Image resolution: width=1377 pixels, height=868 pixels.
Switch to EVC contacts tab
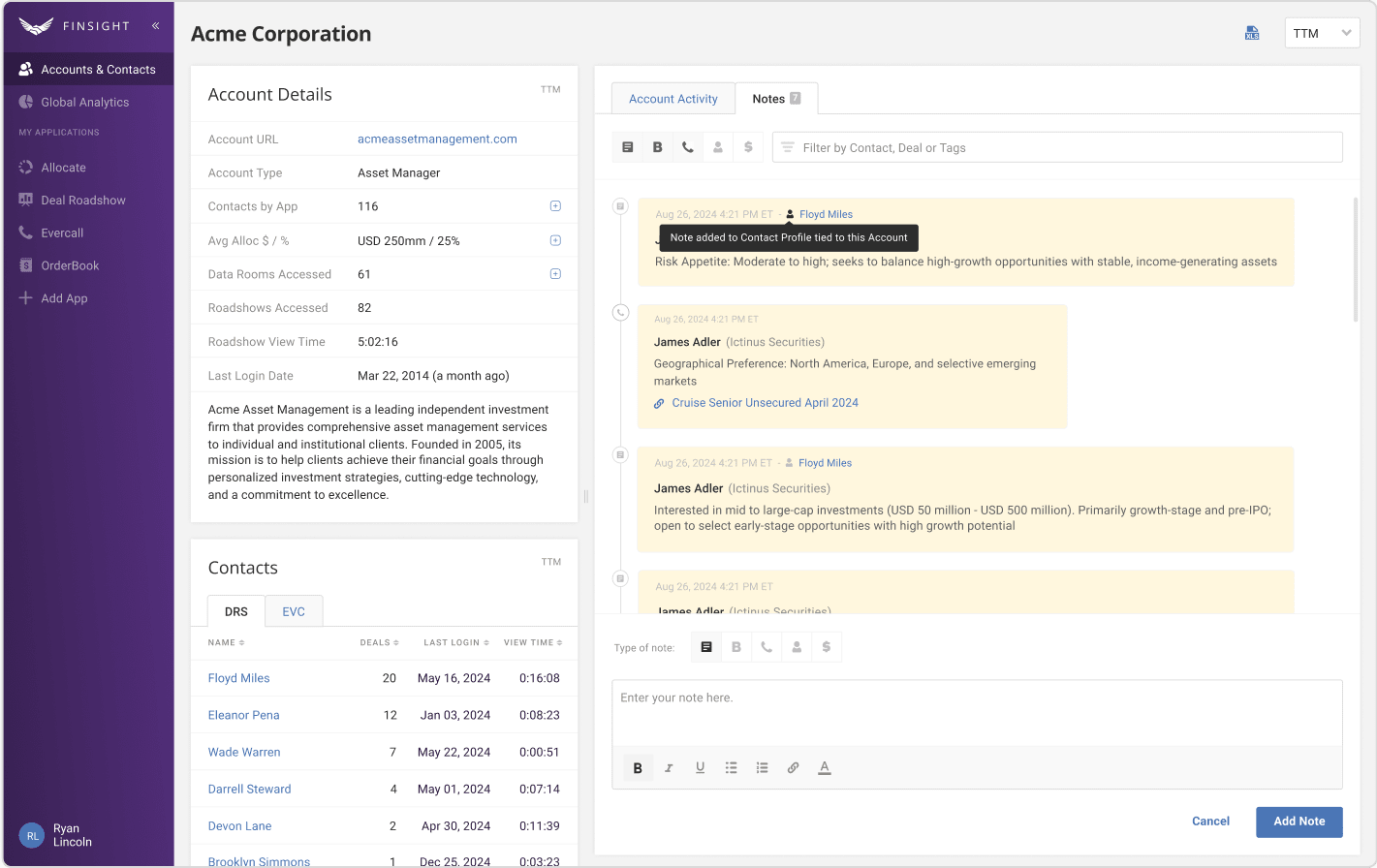294,611
